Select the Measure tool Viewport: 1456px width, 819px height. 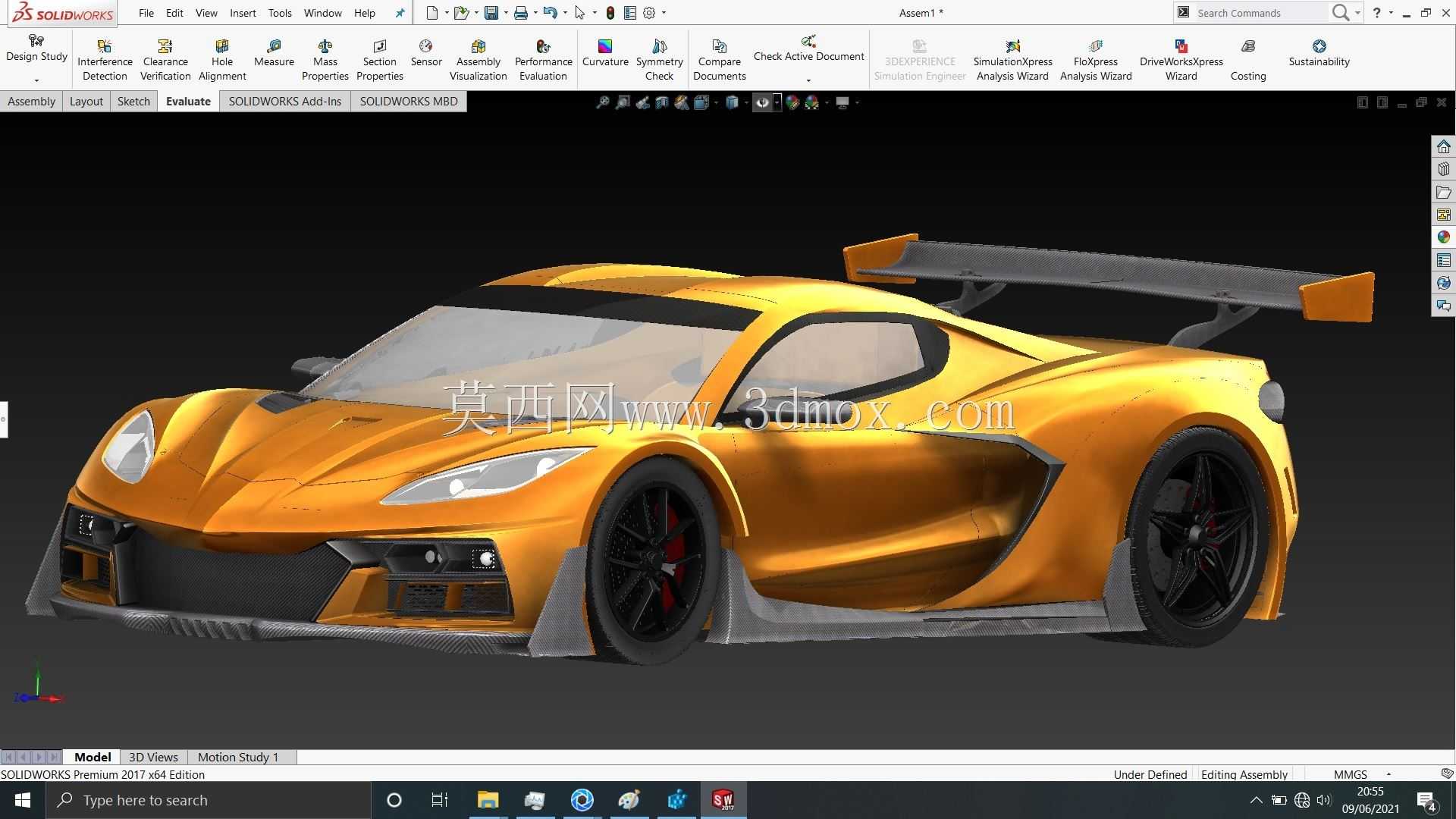coord(274,53)
